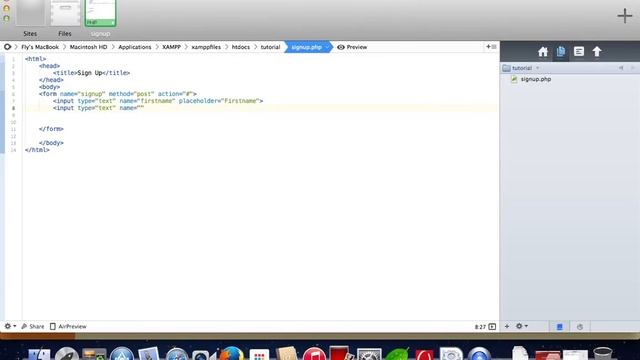Screen dimensions: 640x360
Task: Open Coda green leaf Dock icon
Action: click(x=397, y=353)
